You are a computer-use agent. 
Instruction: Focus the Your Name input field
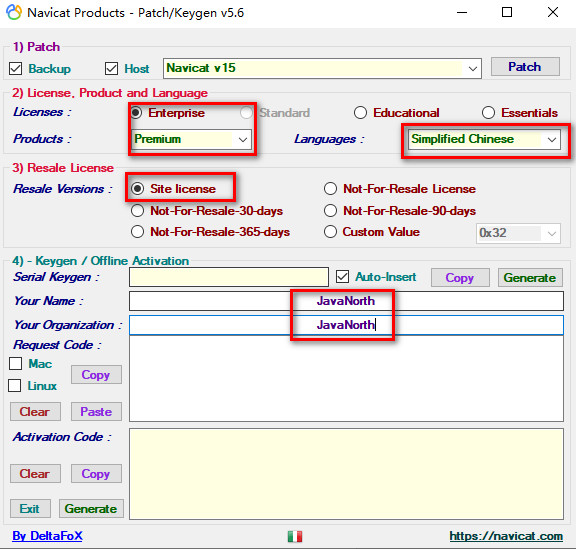point(346,301)
